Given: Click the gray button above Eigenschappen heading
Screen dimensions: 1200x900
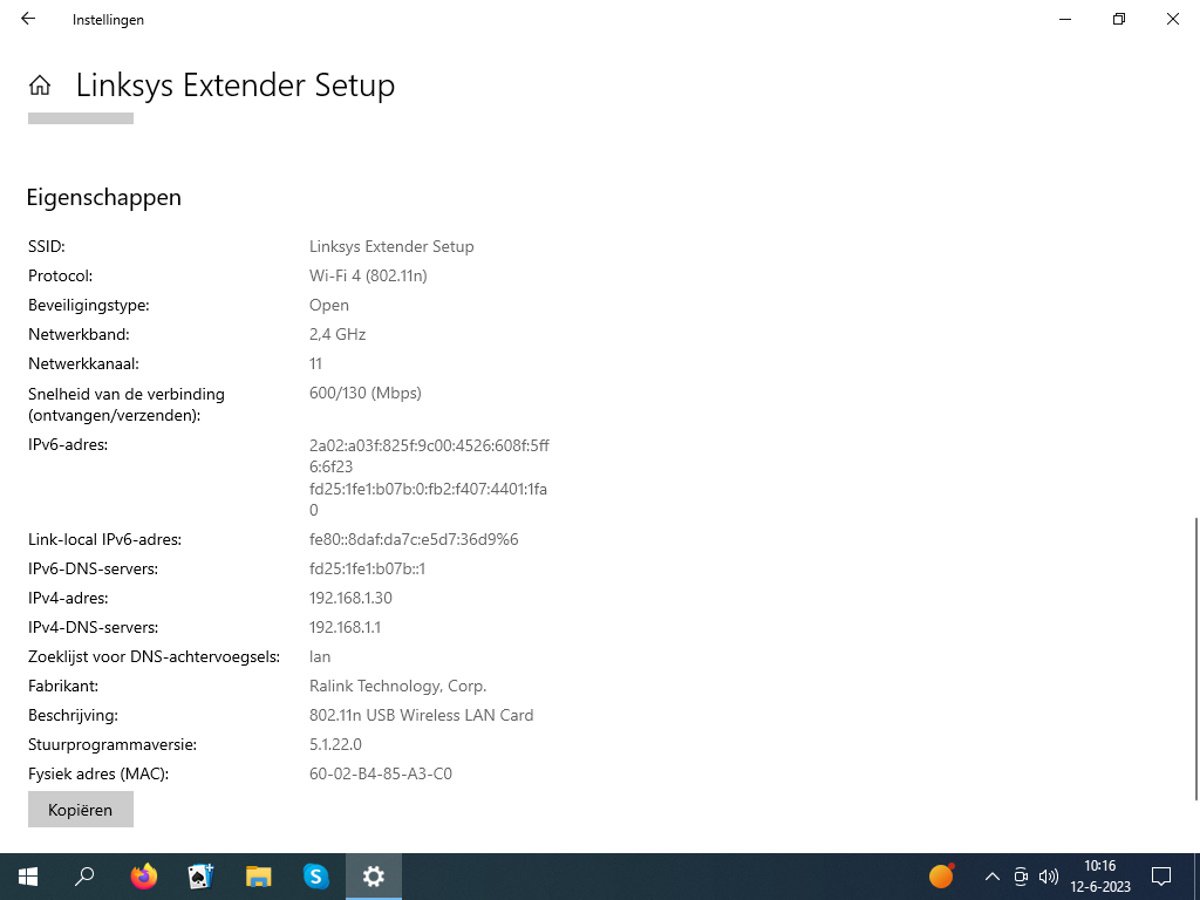Looking at the screenshot, I should tap(80, 118).
